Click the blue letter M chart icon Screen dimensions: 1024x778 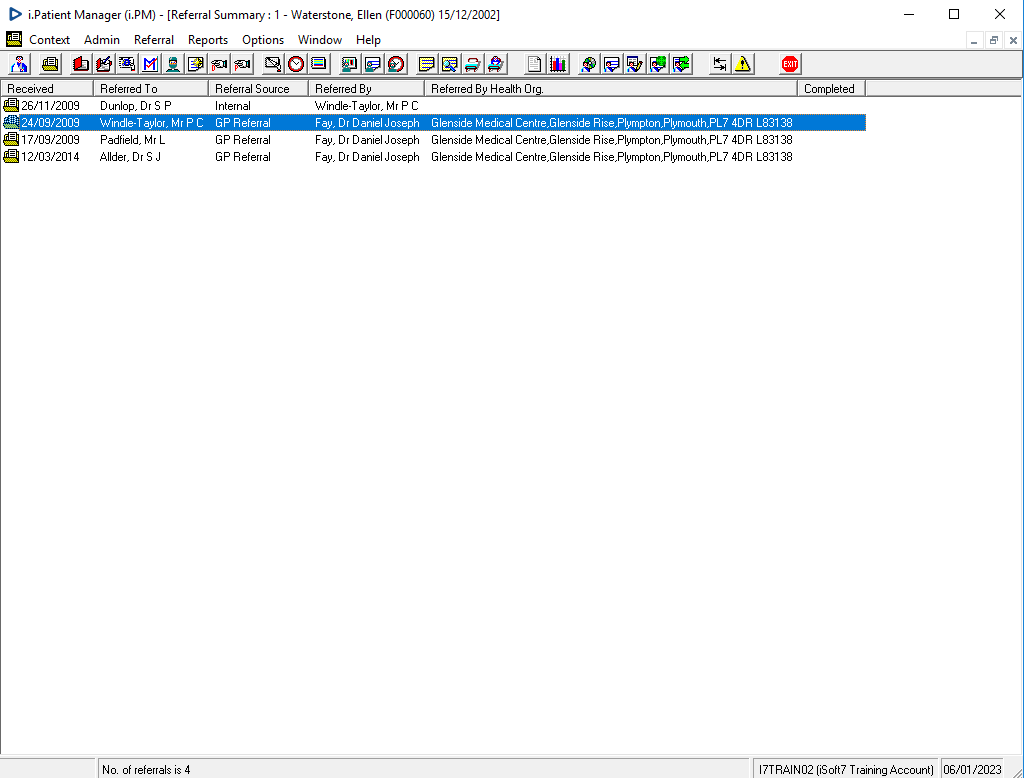click(x=150, y=64)
